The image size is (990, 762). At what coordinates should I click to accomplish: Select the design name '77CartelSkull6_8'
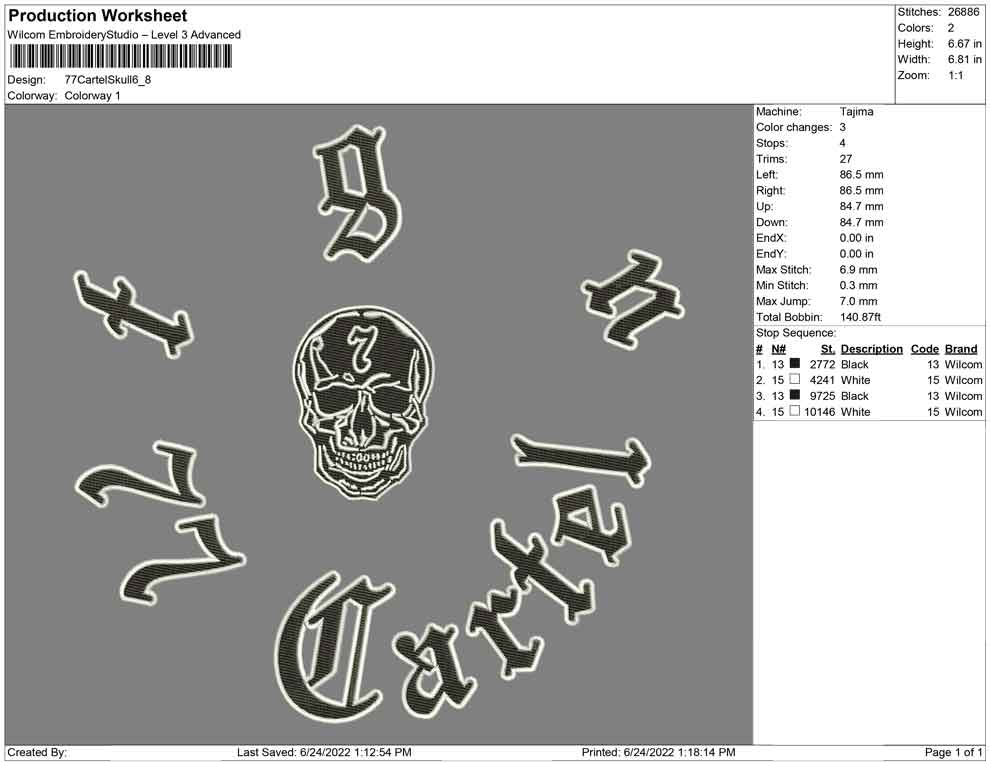(x=108, y=80)
